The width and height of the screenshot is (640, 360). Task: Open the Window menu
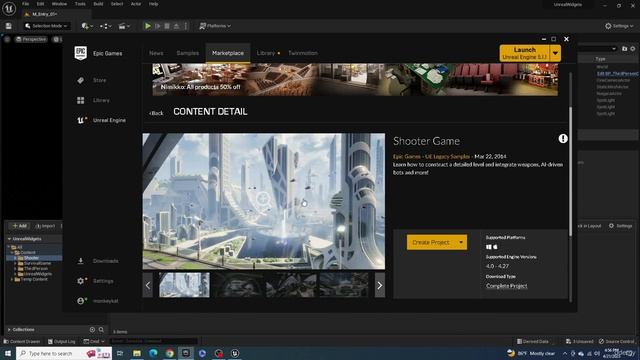coord(59,4)
